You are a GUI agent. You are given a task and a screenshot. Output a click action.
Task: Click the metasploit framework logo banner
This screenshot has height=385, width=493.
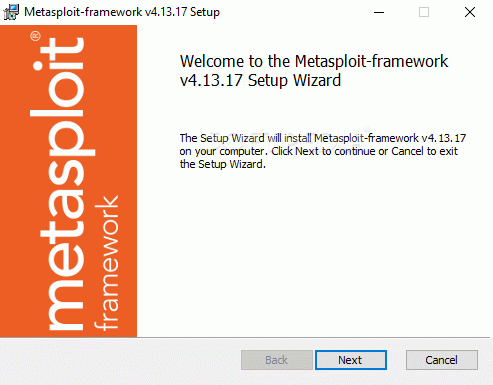(x=68, y=181)
